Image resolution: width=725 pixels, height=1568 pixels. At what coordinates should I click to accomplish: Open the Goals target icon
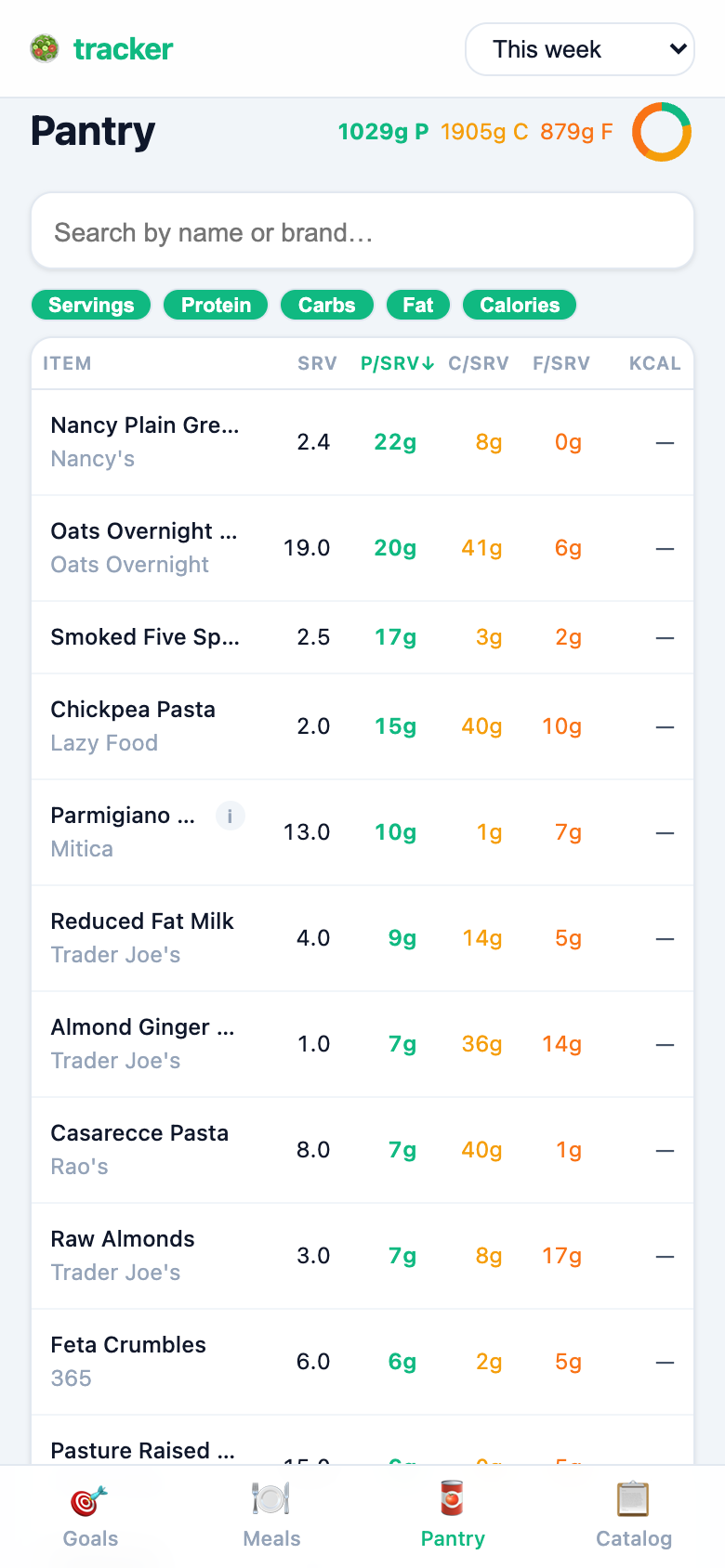tap(90, 1499)
